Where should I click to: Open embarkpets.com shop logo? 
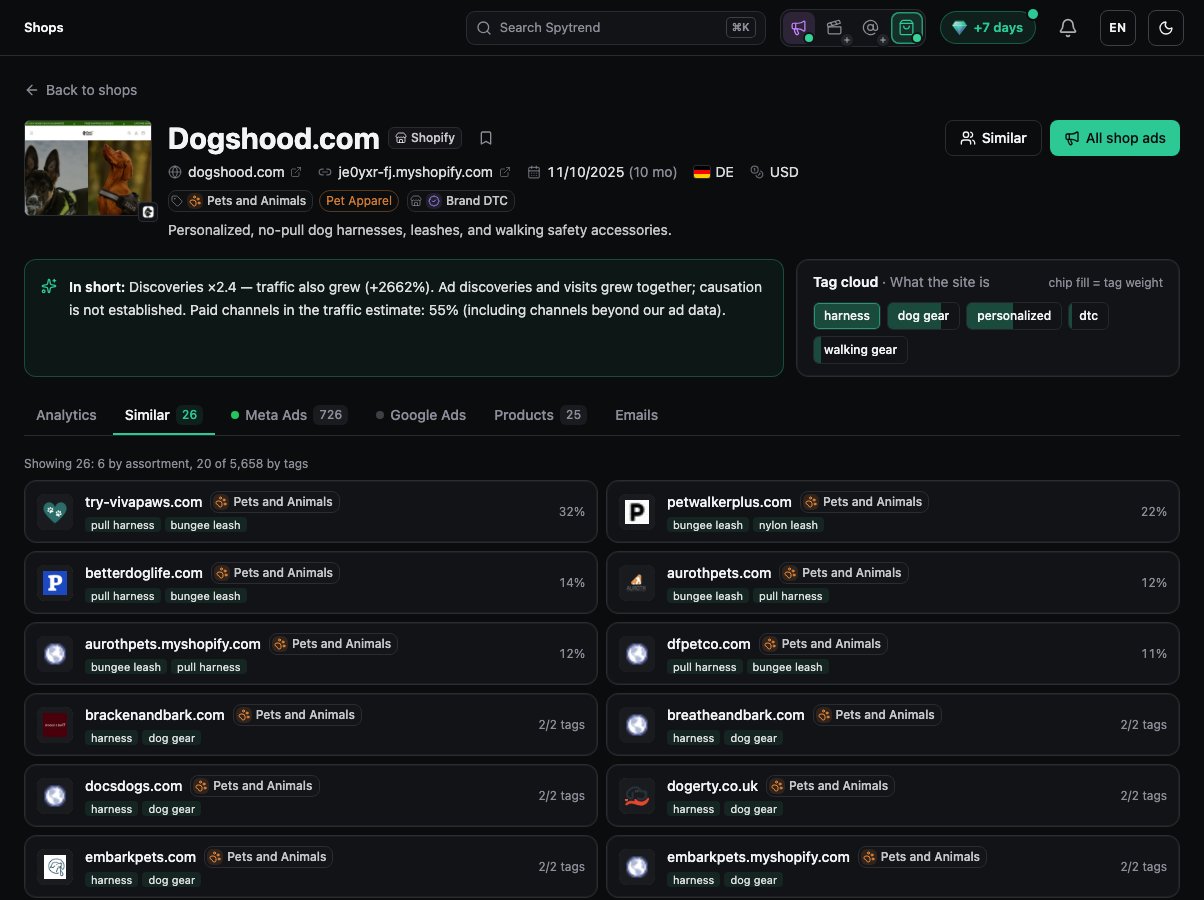click(x=55, y=867)
